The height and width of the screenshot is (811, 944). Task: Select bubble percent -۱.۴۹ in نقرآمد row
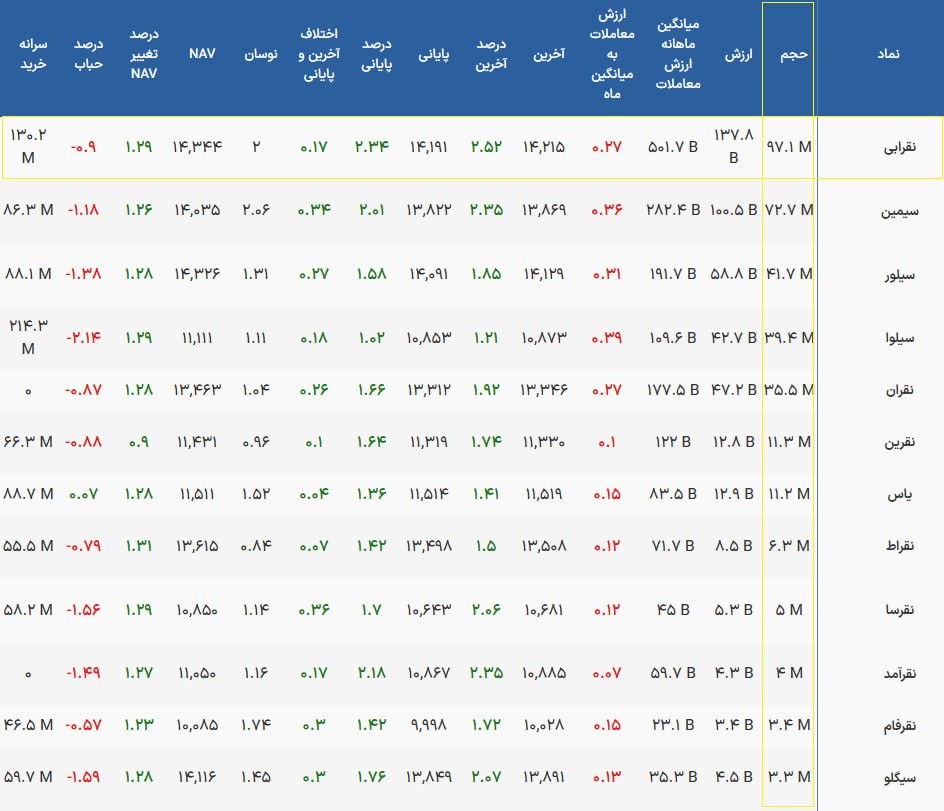[83, 673]
